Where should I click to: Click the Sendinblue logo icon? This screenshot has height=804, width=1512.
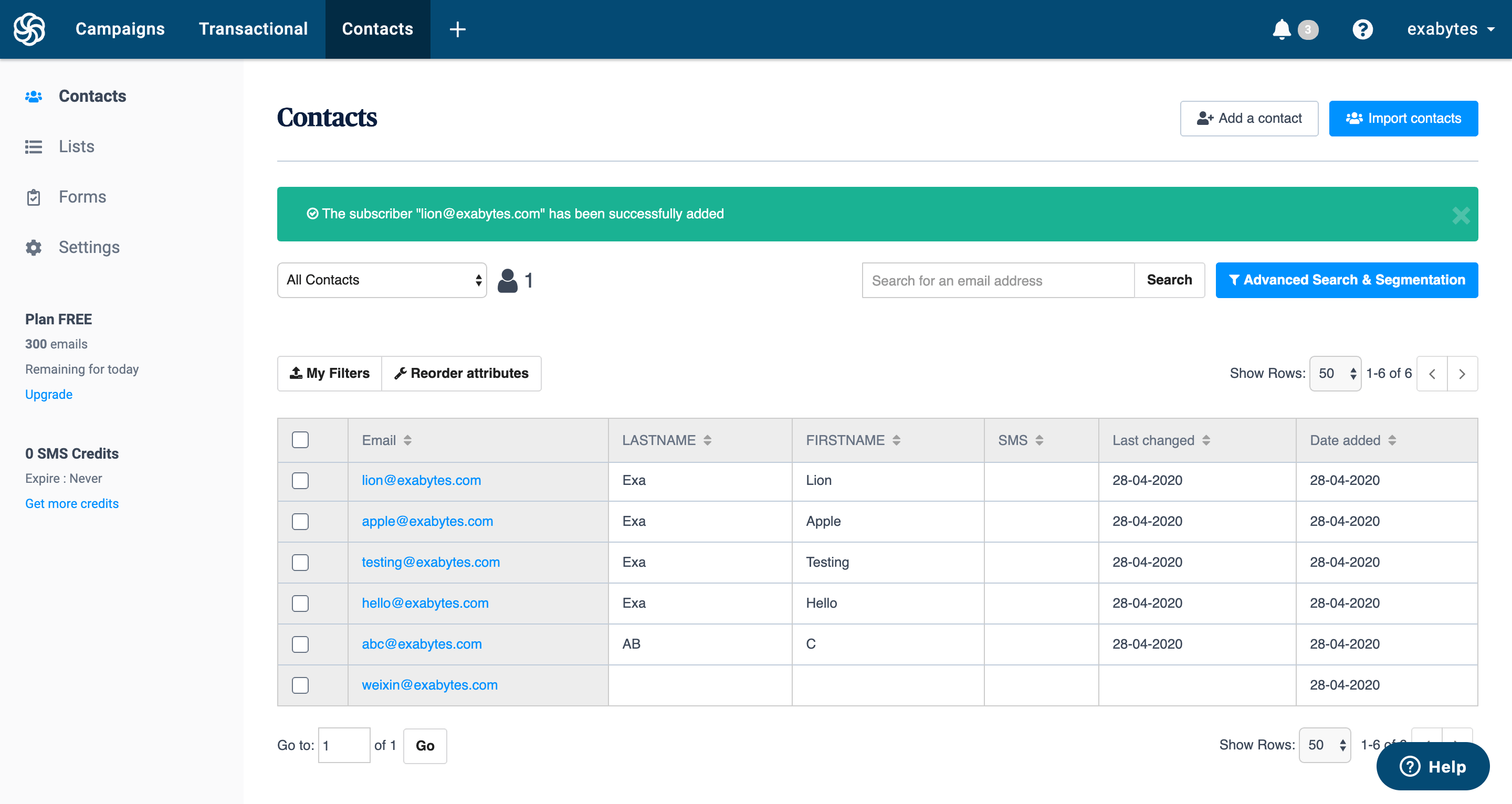29,29
